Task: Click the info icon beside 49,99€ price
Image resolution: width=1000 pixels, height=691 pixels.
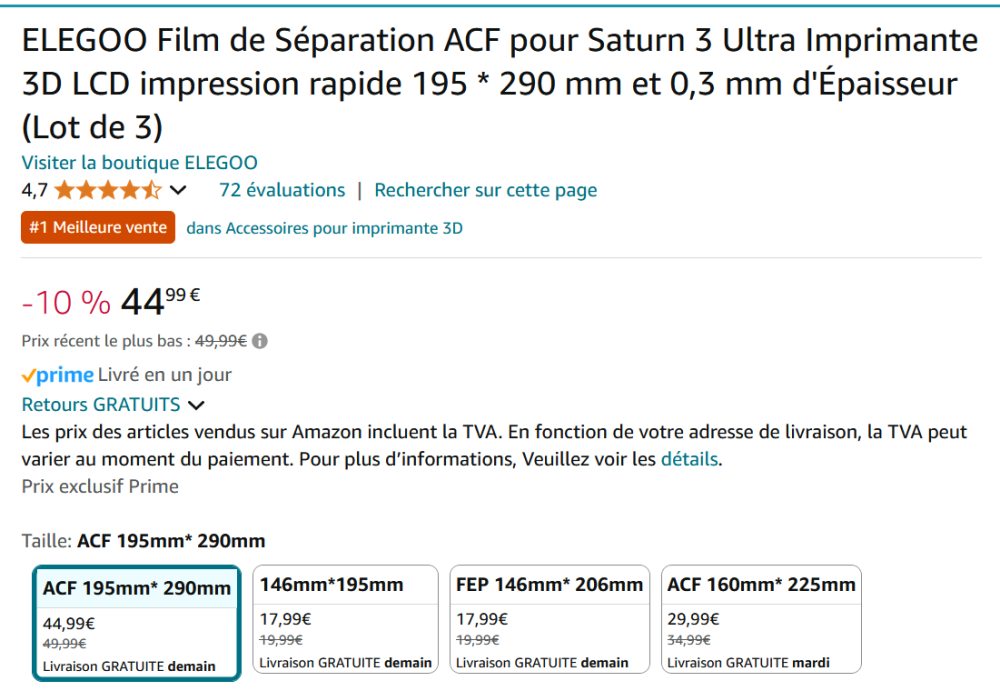Action: coord(260,341)
